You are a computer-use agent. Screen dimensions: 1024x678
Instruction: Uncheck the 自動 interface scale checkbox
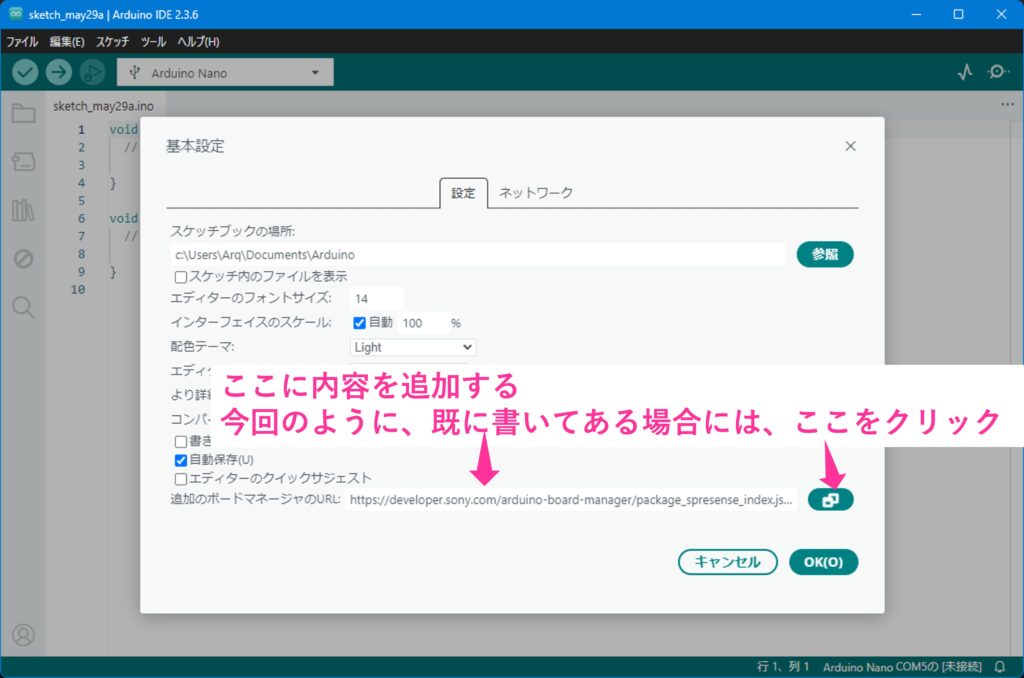pos(359,323)
